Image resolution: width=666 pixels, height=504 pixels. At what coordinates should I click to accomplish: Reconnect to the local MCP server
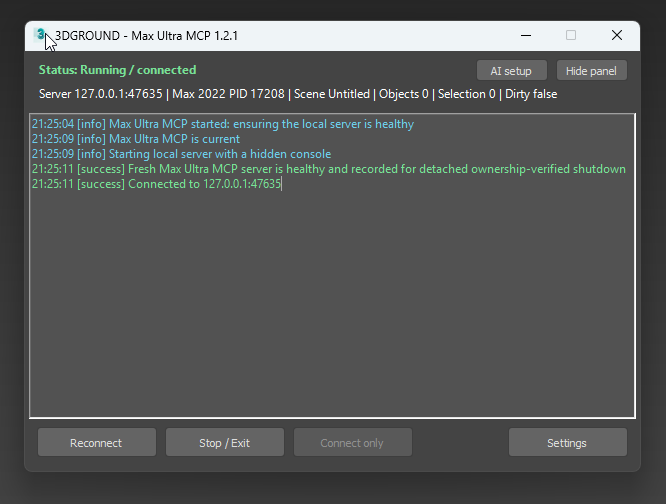click(x=96, y=442)
